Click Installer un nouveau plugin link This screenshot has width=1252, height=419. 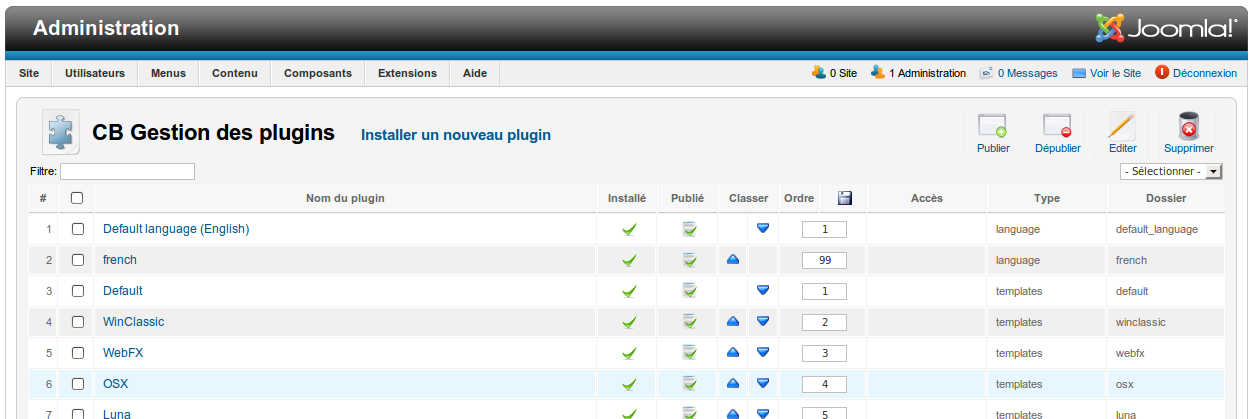455,135
